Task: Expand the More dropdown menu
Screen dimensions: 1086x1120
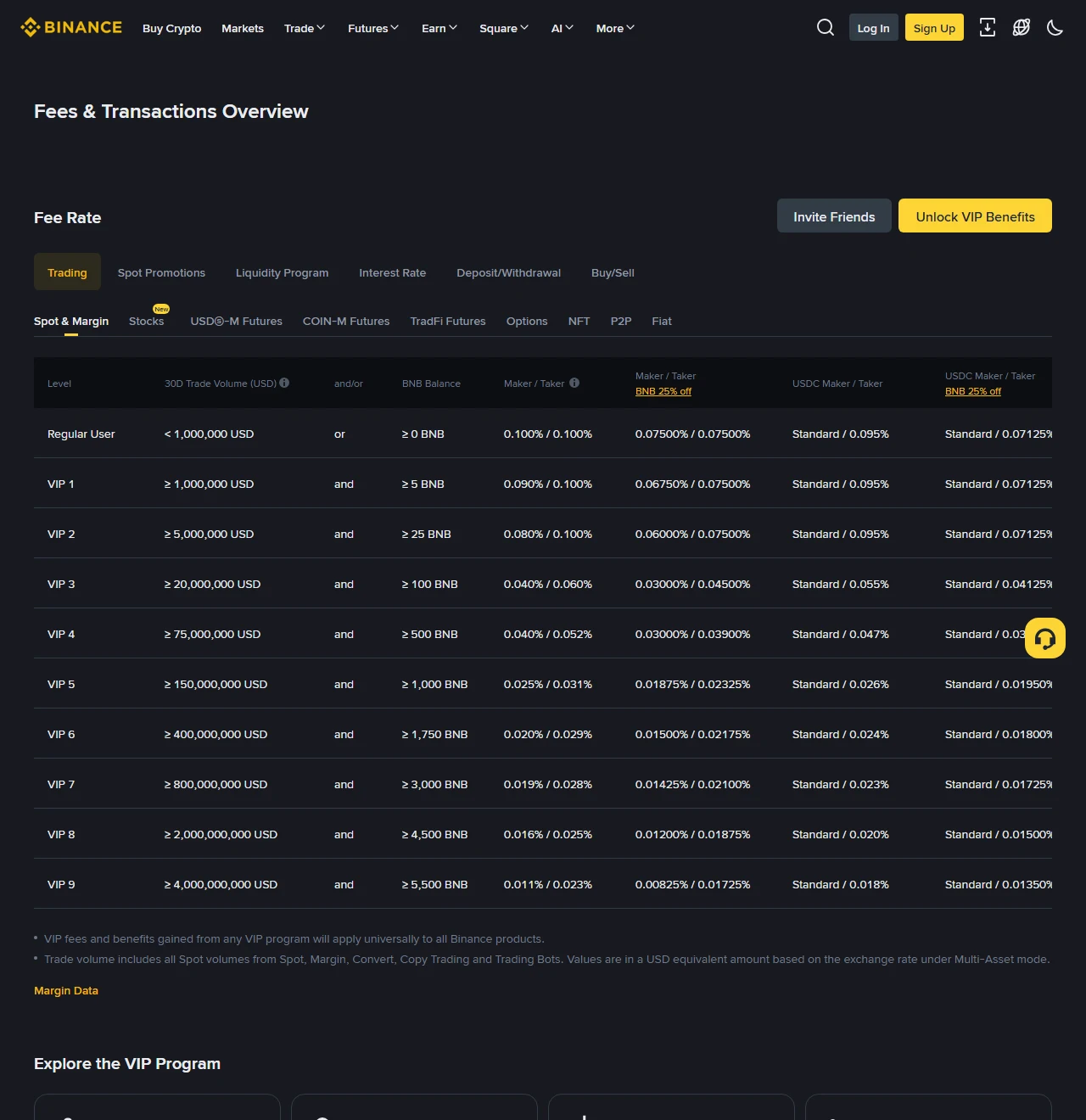Action: [615, 28]
